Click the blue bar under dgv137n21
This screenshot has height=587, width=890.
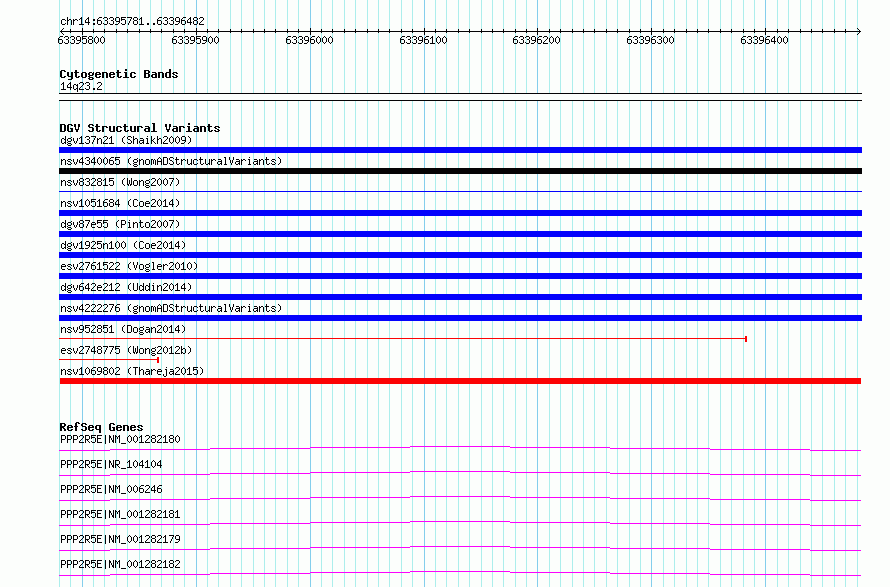click(x=460, y=150)
